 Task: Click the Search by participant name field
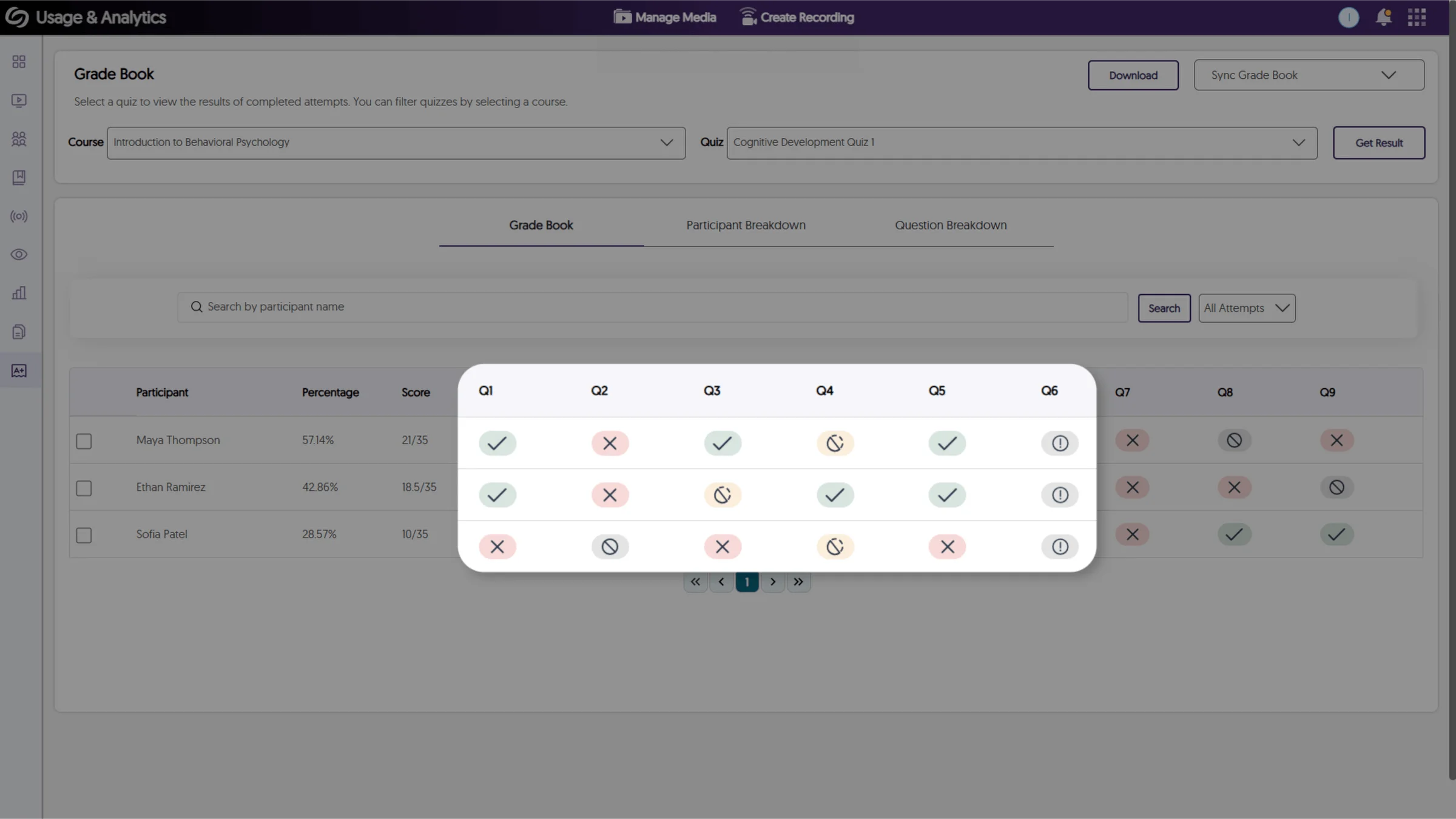point(652,307)
